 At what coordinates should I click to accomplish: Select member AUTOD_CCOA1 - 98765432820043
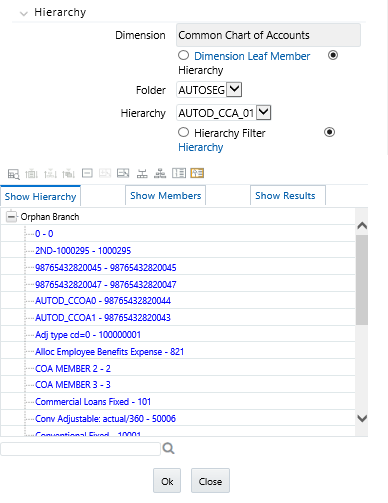pyautogui.click(x=103, y=317)
